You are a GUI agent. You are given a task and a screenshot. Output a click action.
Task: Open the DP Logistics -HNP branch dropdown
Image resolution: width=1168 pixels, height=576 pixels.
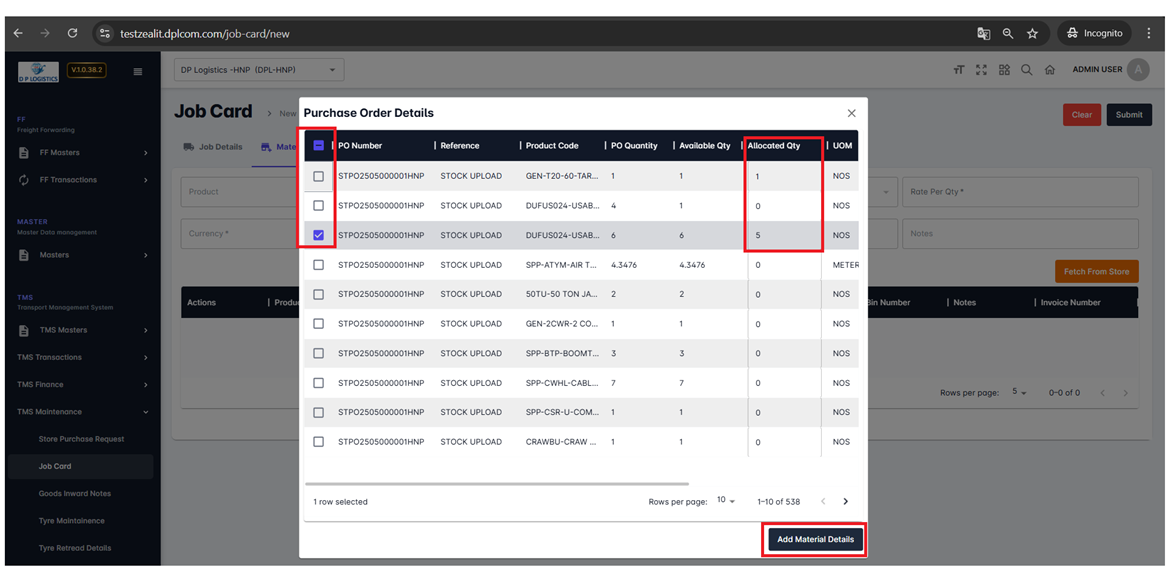(x=259, y=70)
